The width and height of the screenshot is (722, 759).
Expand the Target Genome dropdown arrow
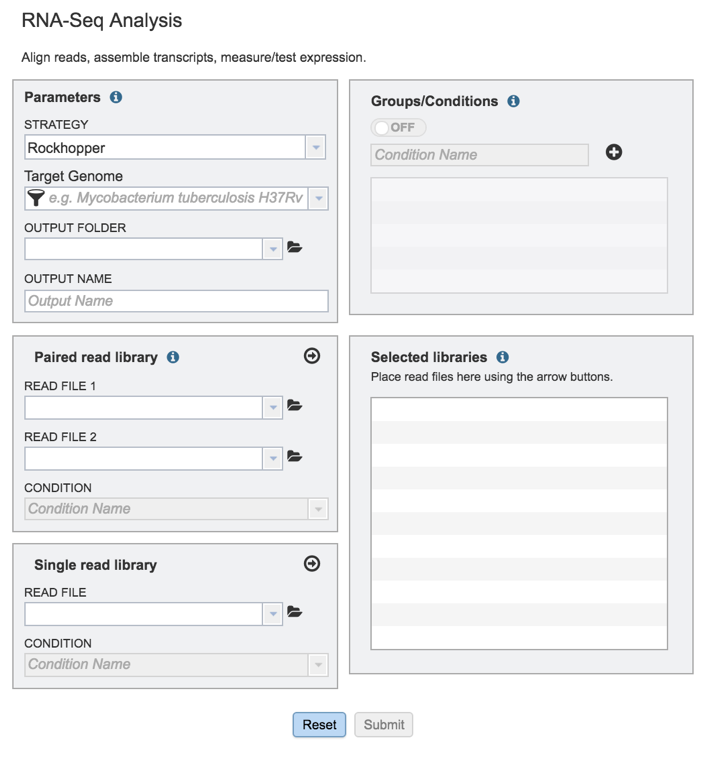click(x=318, y=198)
